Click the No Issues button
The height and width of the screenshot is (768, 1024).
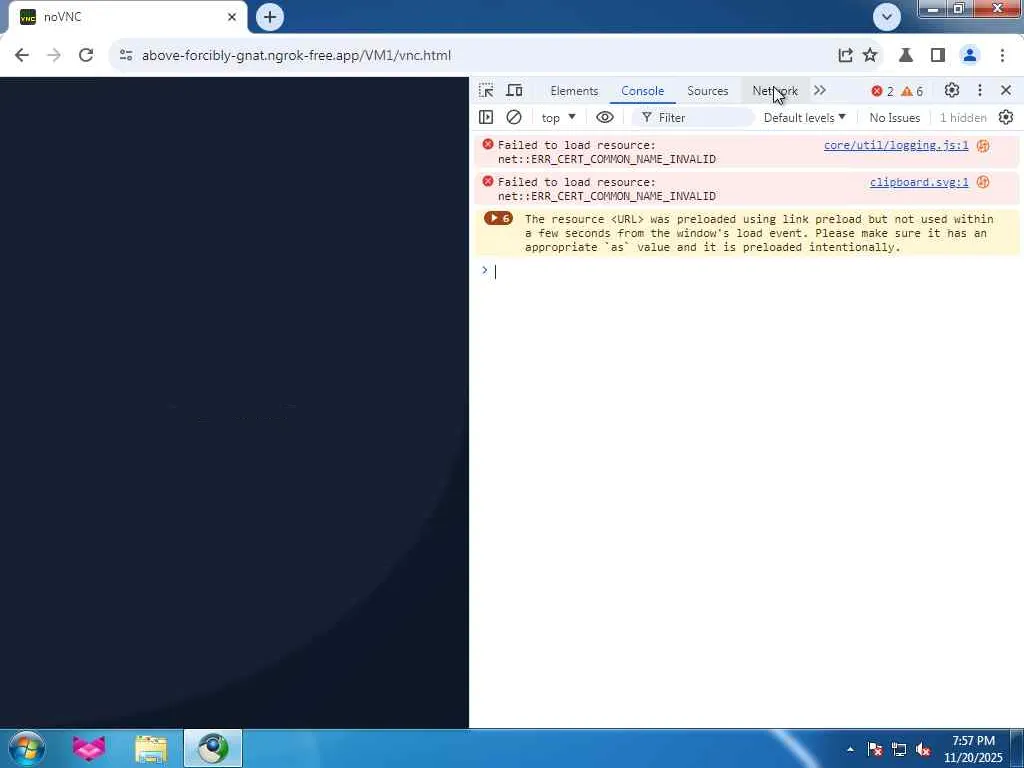click(x=895, y=118)
